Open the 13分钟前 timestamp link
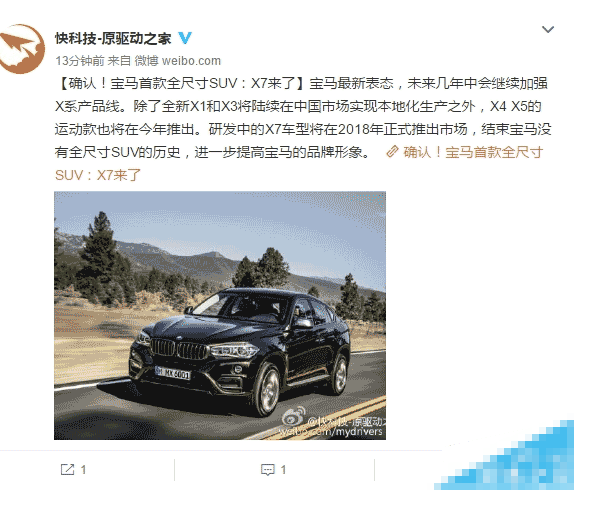This screenshot has width=592, height=506. [x=80, y=60]
